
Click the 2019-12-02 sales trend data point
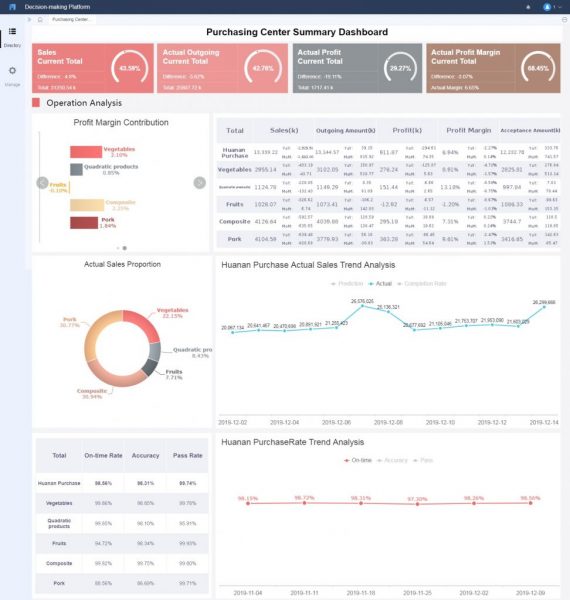coord(233,333)
